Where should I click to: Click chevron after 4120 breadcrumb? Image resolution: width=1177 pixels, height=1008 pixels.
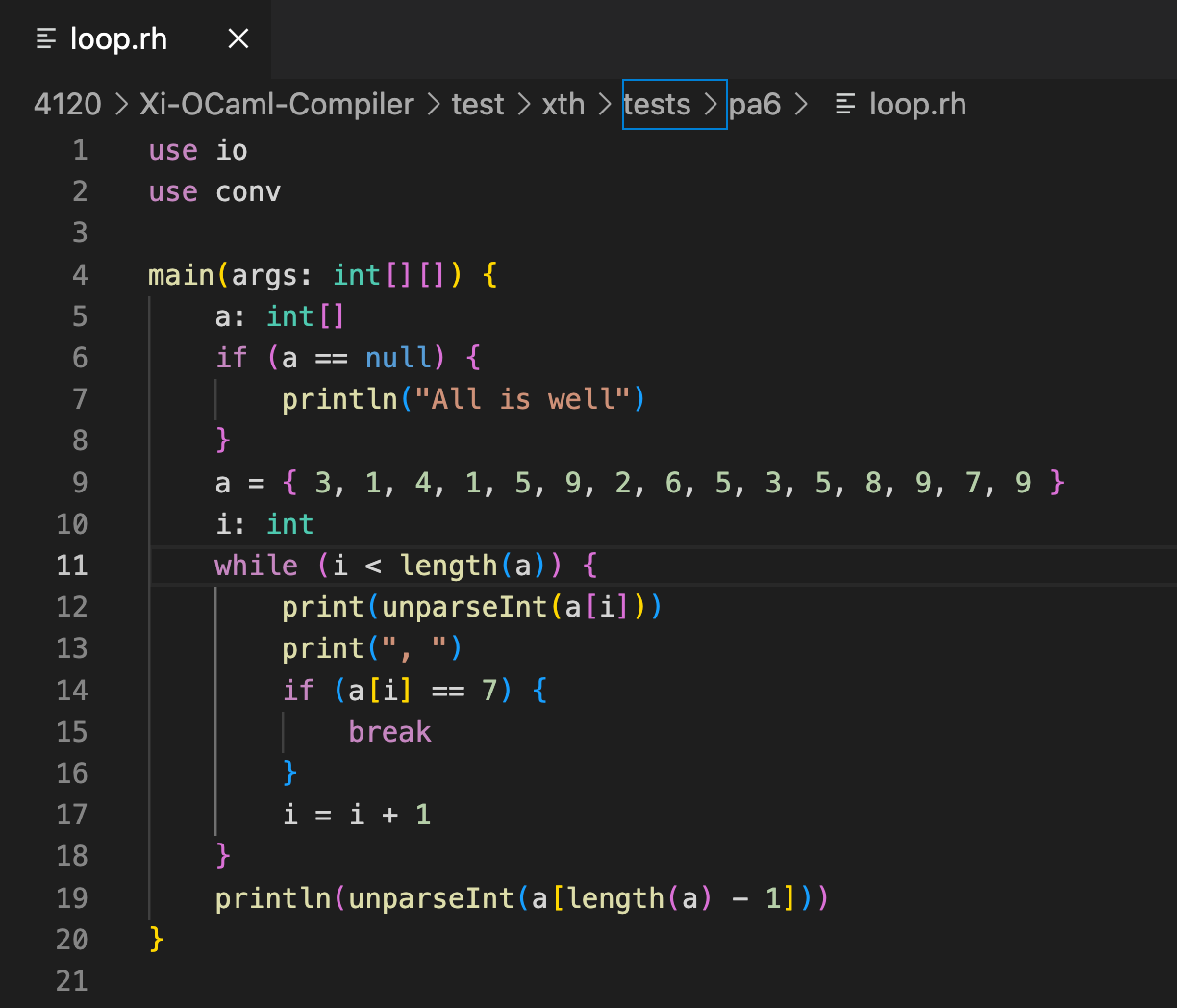[121, 104]
